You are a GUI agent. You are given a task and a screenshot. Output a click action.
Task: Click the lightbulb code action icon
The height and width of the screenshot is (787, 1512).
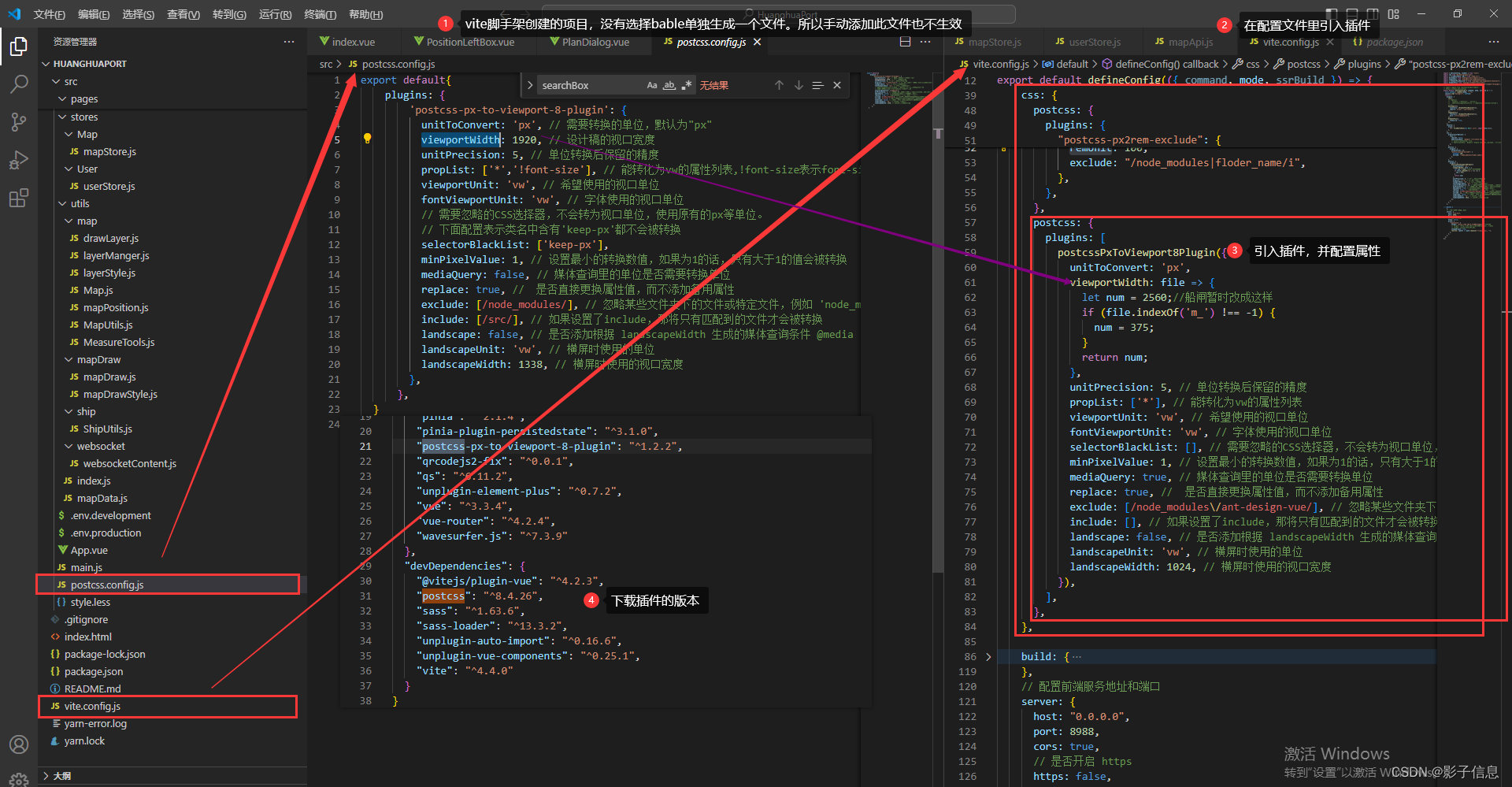(367, 139)
